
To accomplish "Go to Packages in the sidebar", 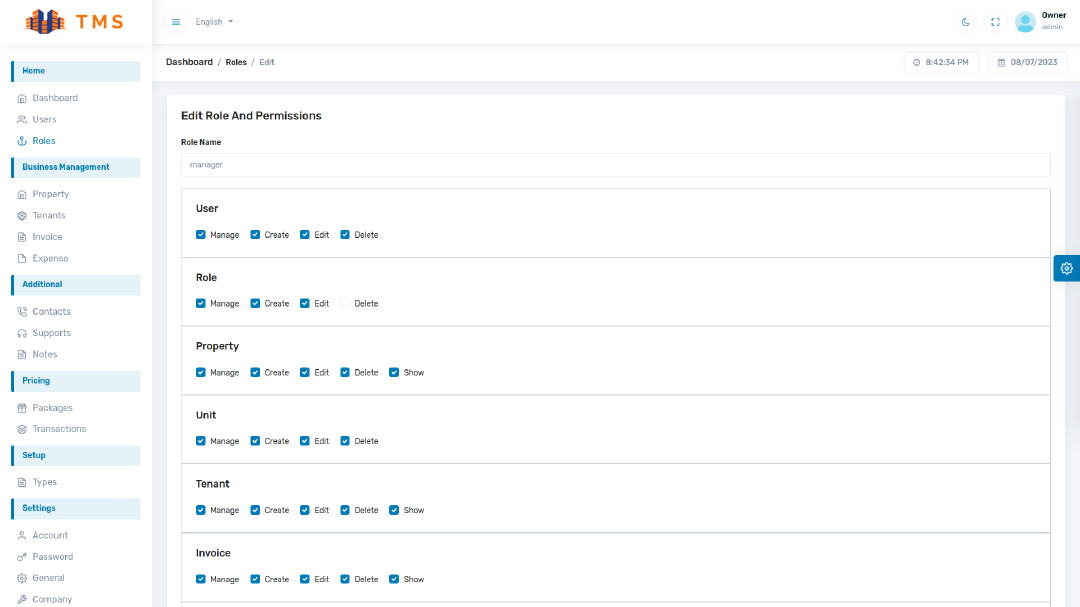I will (52, 408).
